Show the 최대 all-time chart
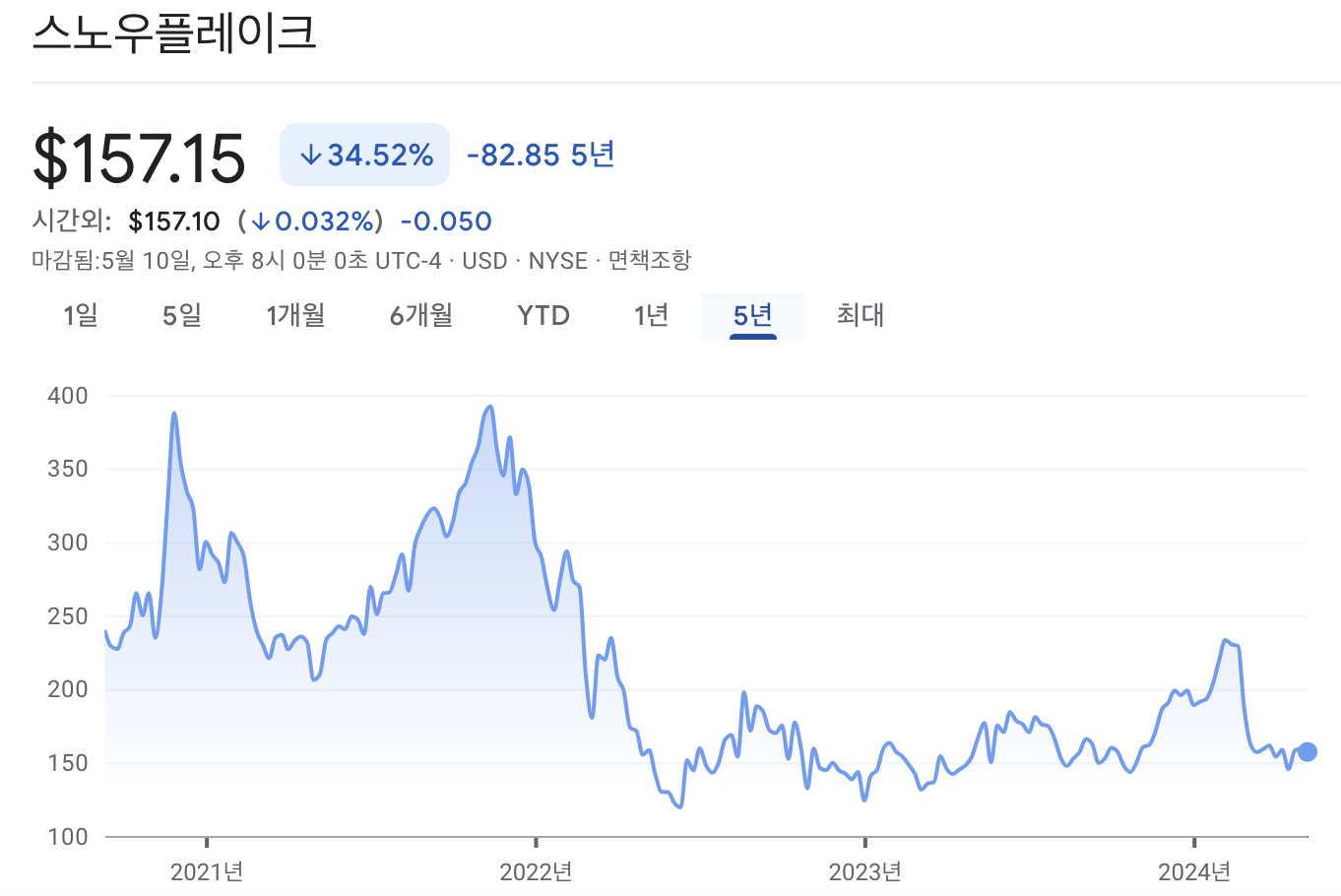Screen dimensions: 1341x896 pyautogui.click(x=859, y=315)
